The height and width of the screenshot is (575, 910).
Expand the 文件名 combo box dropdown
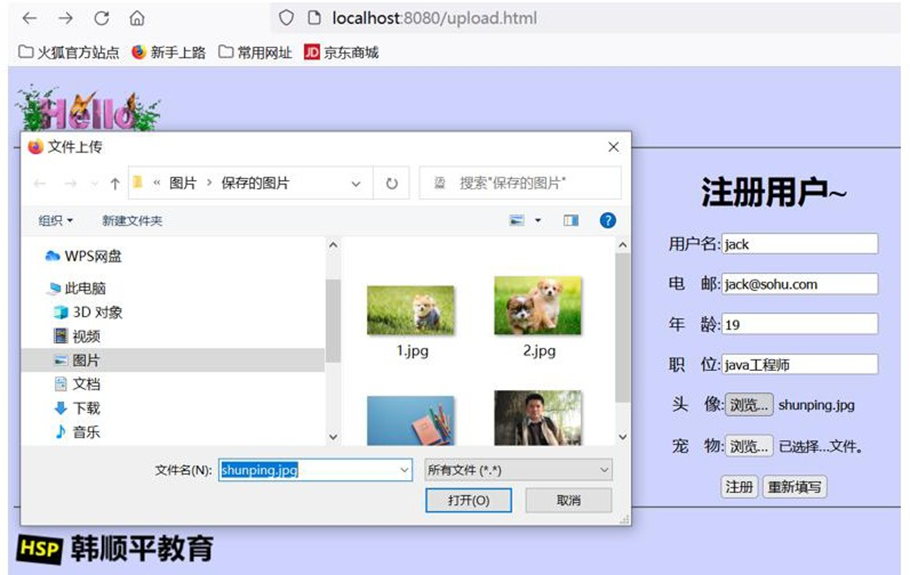click(x=405, y=470)
